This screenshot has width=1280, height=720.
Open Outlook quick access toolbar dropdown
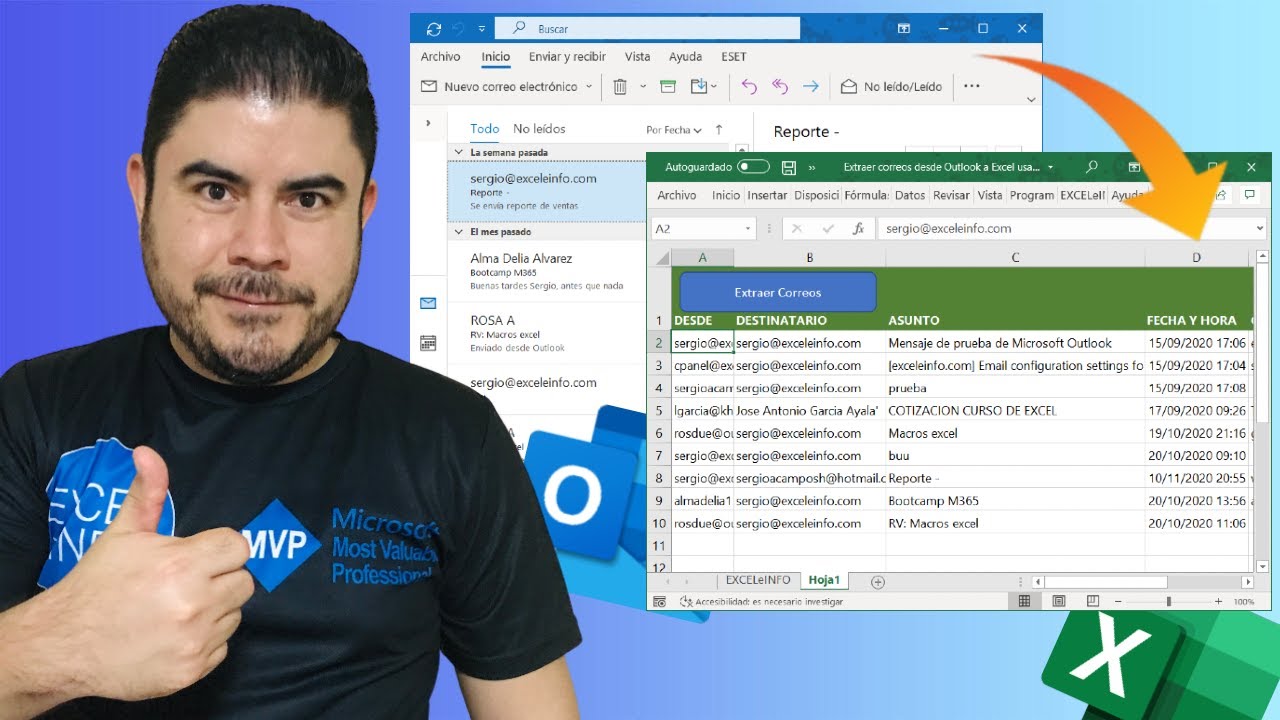pos(482,29)
